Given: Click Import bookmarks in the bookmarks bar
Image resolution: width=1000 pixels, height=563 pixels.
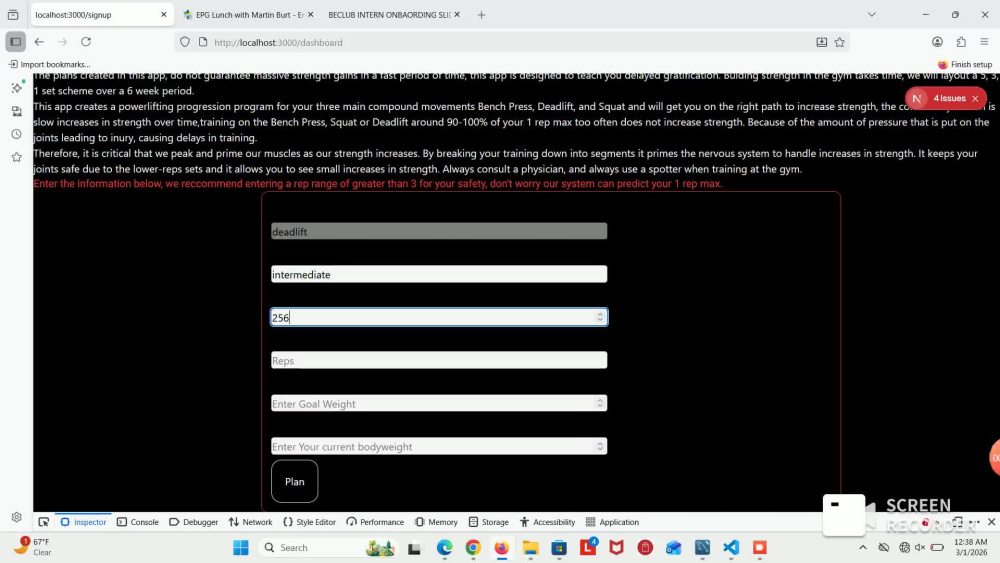Looking at the screenshot, I should click(x=50, y=64).
